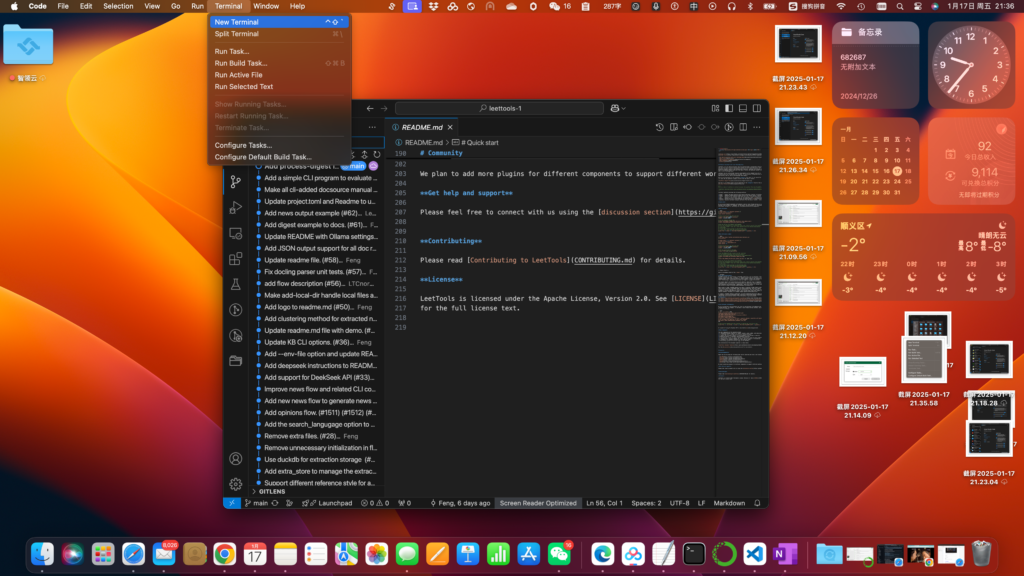
Task: Open the Run and Debug view
Action: (236, 208)
